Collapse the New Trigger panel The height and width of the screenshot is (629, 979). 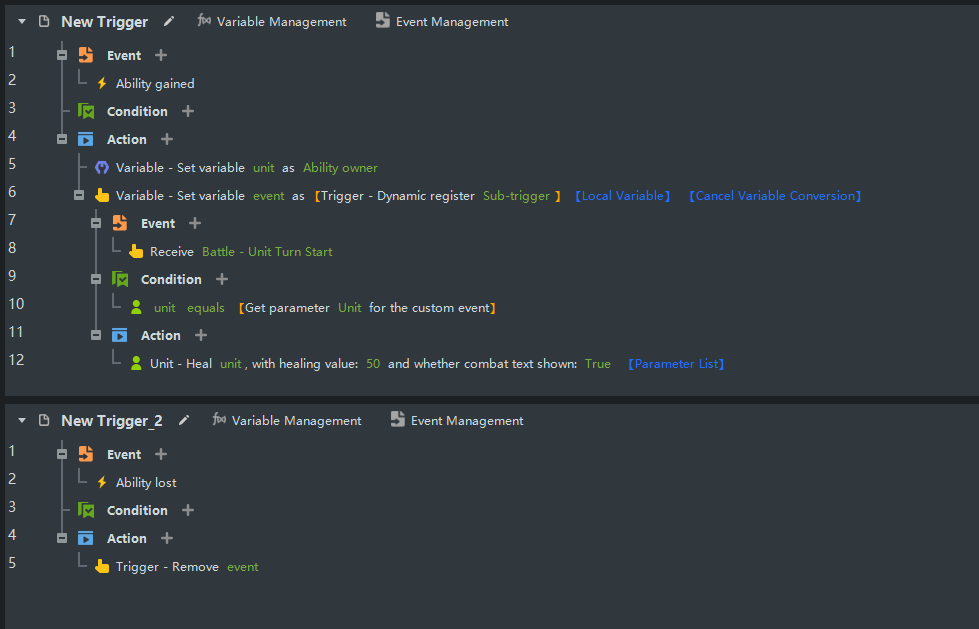[22, 22]
